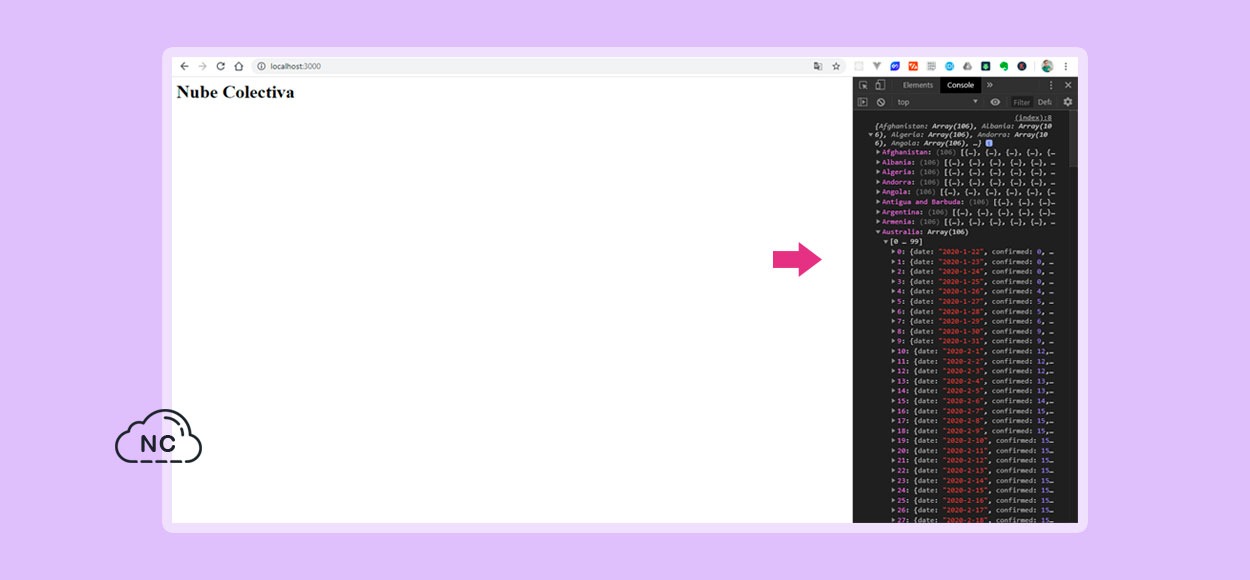Image resolution: width=1250 pixels, height=580 pixels.
Task: Expand entry 0 dated 2020-1-22
Action: pyautogui.click(x=894, y=252)
